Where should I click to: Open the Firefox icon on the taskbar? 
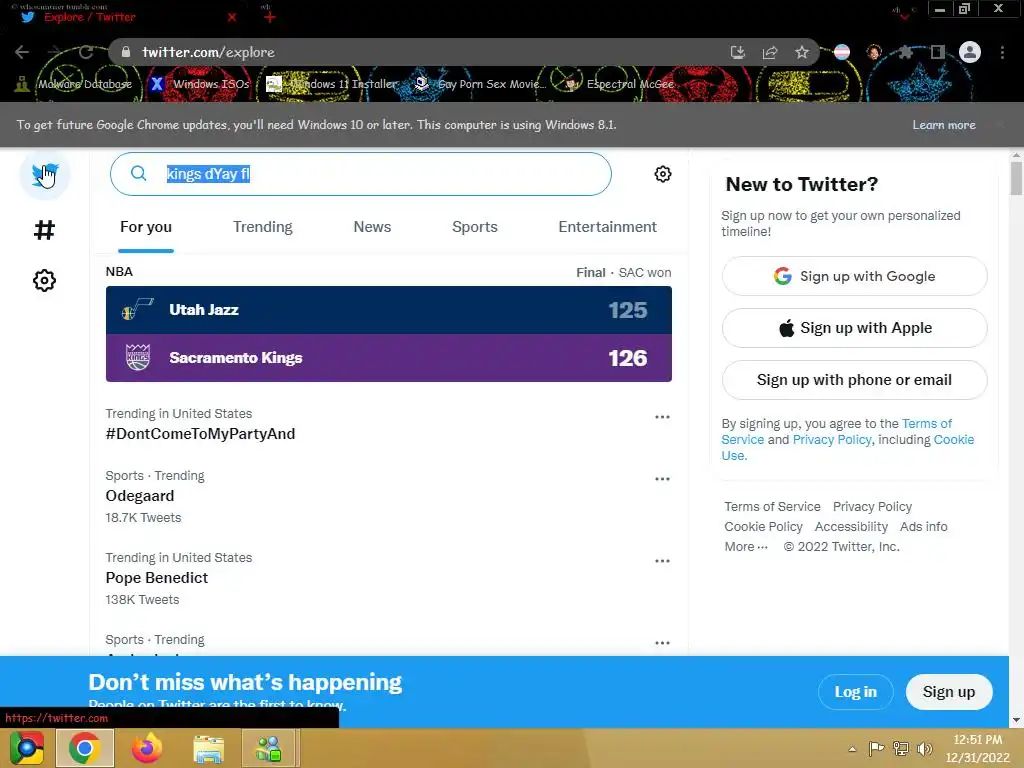147,748
